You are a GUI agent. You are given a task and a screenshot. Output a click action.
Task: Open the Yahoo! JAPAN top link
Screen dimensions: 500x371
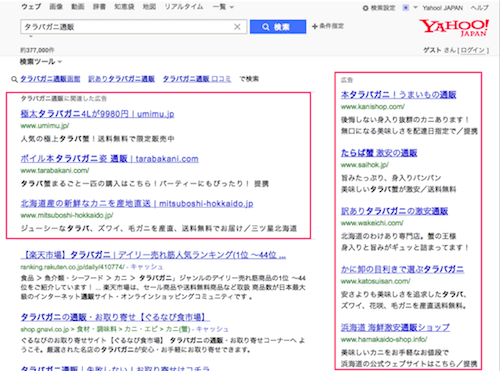[x=443, y=8]
